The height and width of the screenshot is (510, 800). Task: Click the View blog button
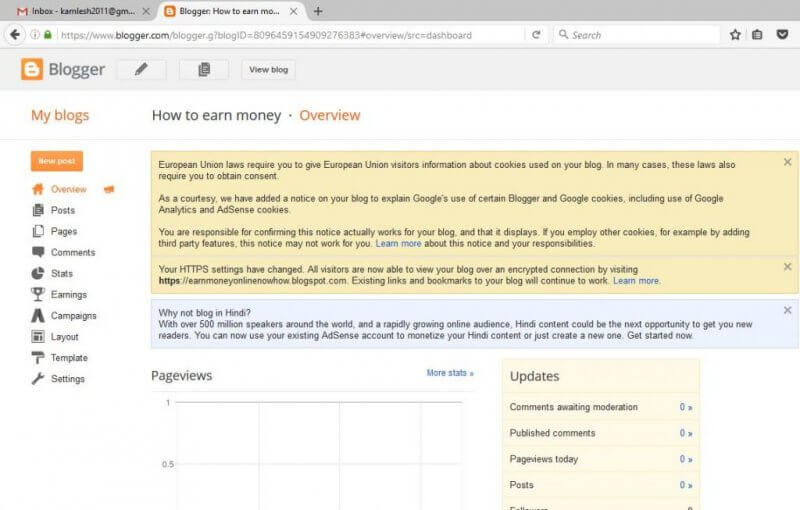[x=268, y=69]
